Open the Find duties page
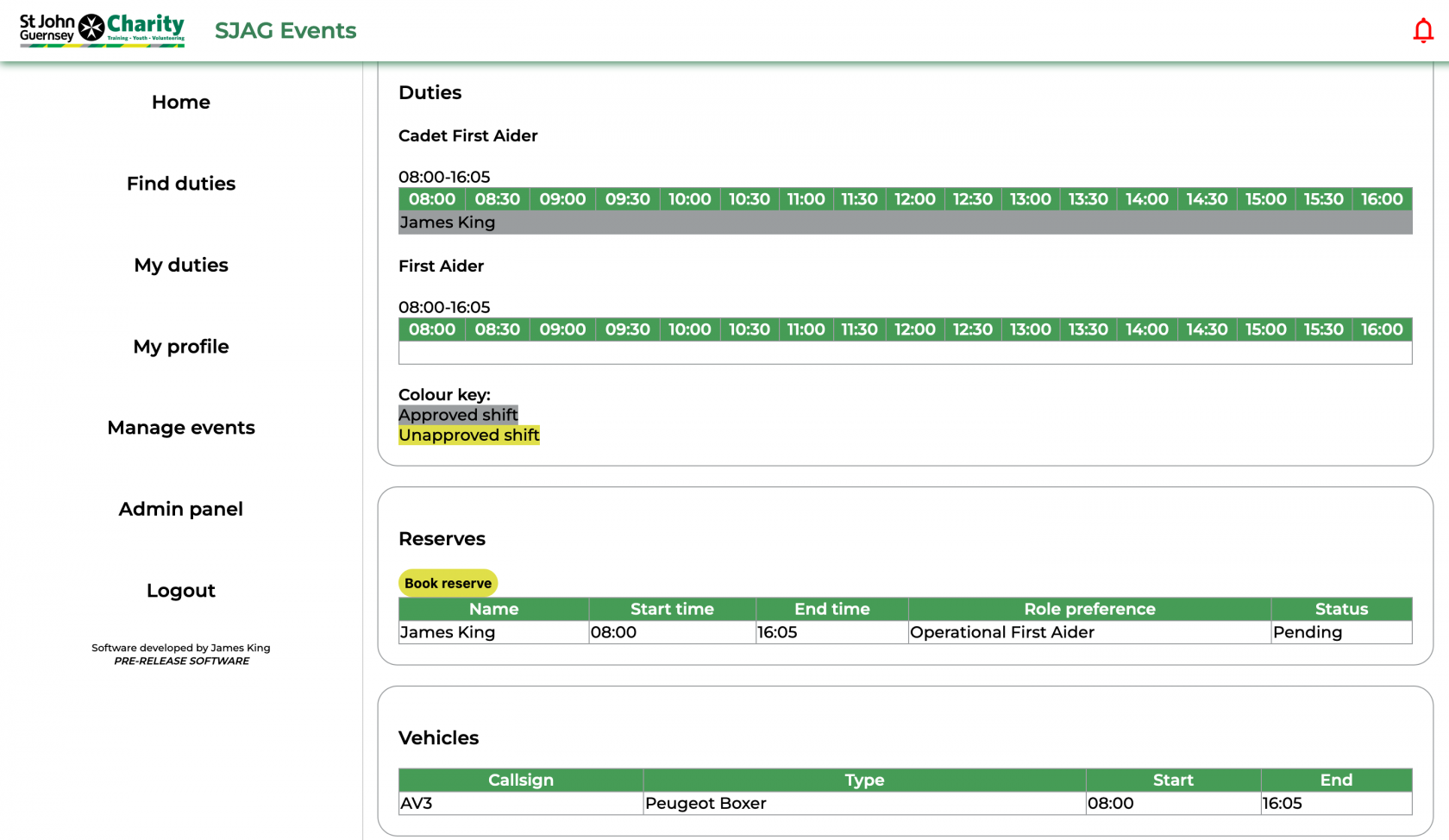1449x840 pixels. pos(180,184)
